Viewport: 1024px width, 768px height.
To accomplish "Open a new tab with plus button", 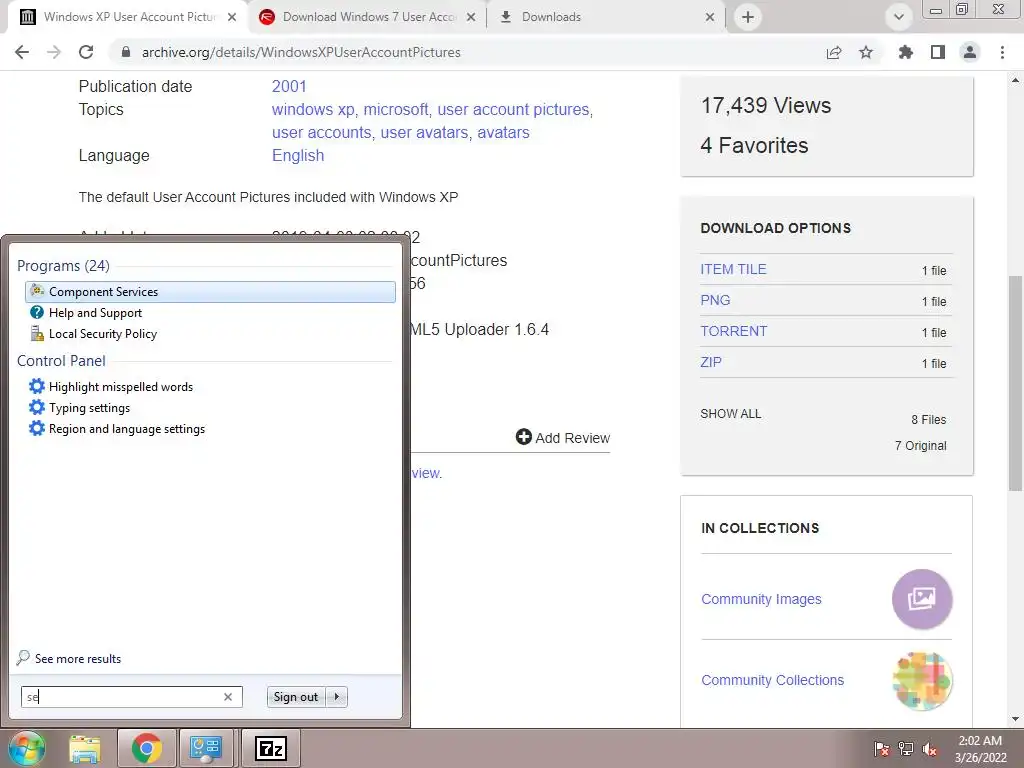I will click(748, 17).
